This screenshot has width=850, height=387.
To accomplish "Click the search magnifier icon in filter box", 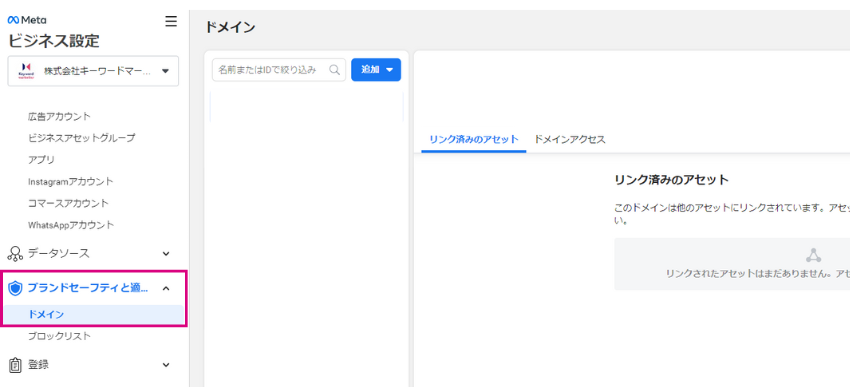I will (334, 70).
